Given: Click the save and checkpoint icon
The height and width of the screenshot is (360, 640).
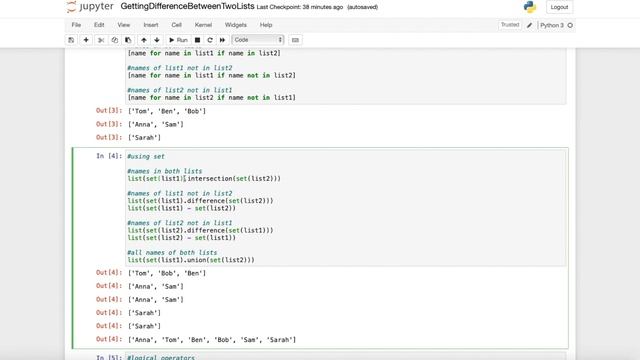Looking at the screenshot, I should (x=71, y=40).
